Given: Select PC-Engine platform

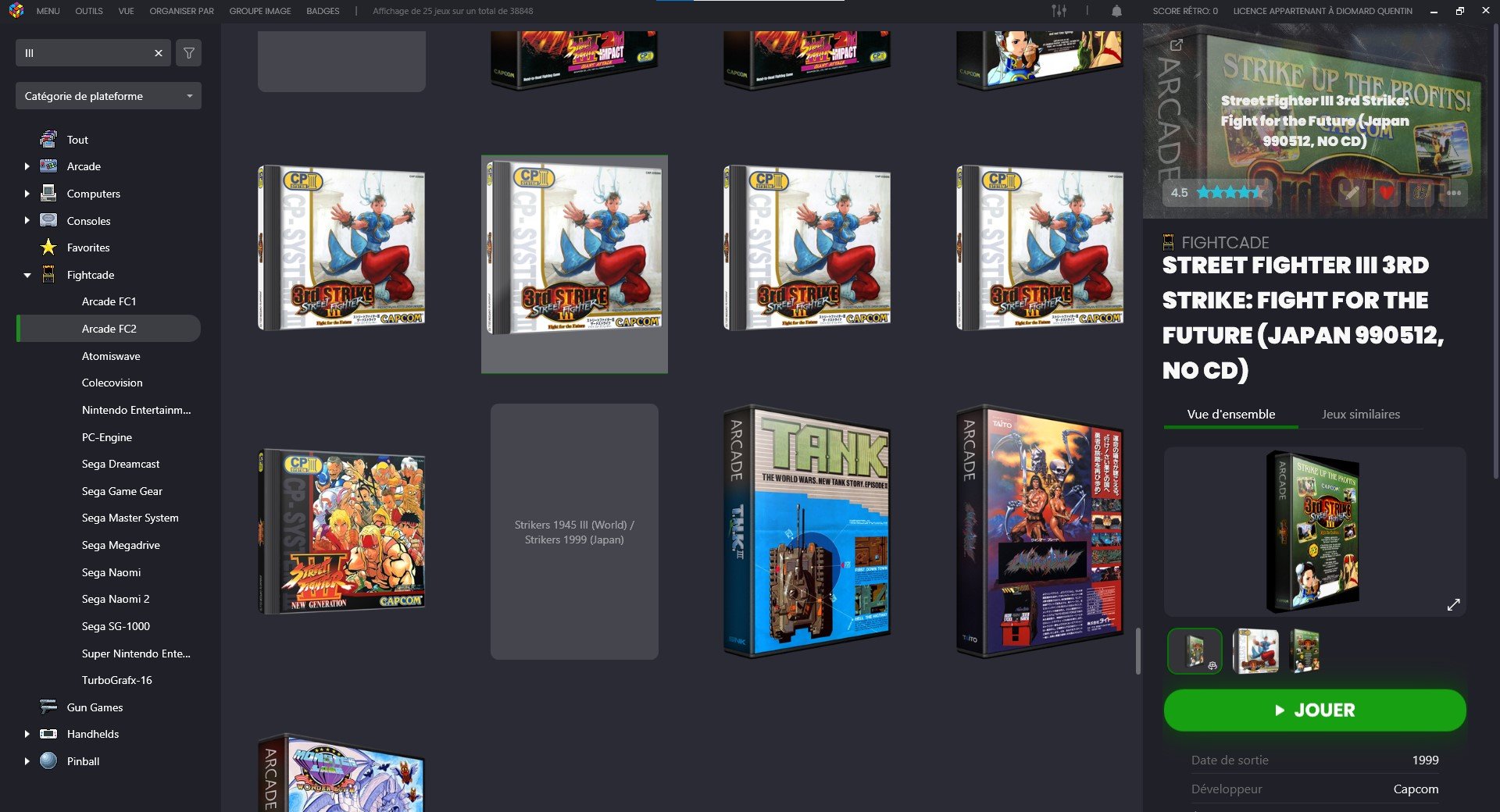Looking at the screenshot, I should click(107, 437).
